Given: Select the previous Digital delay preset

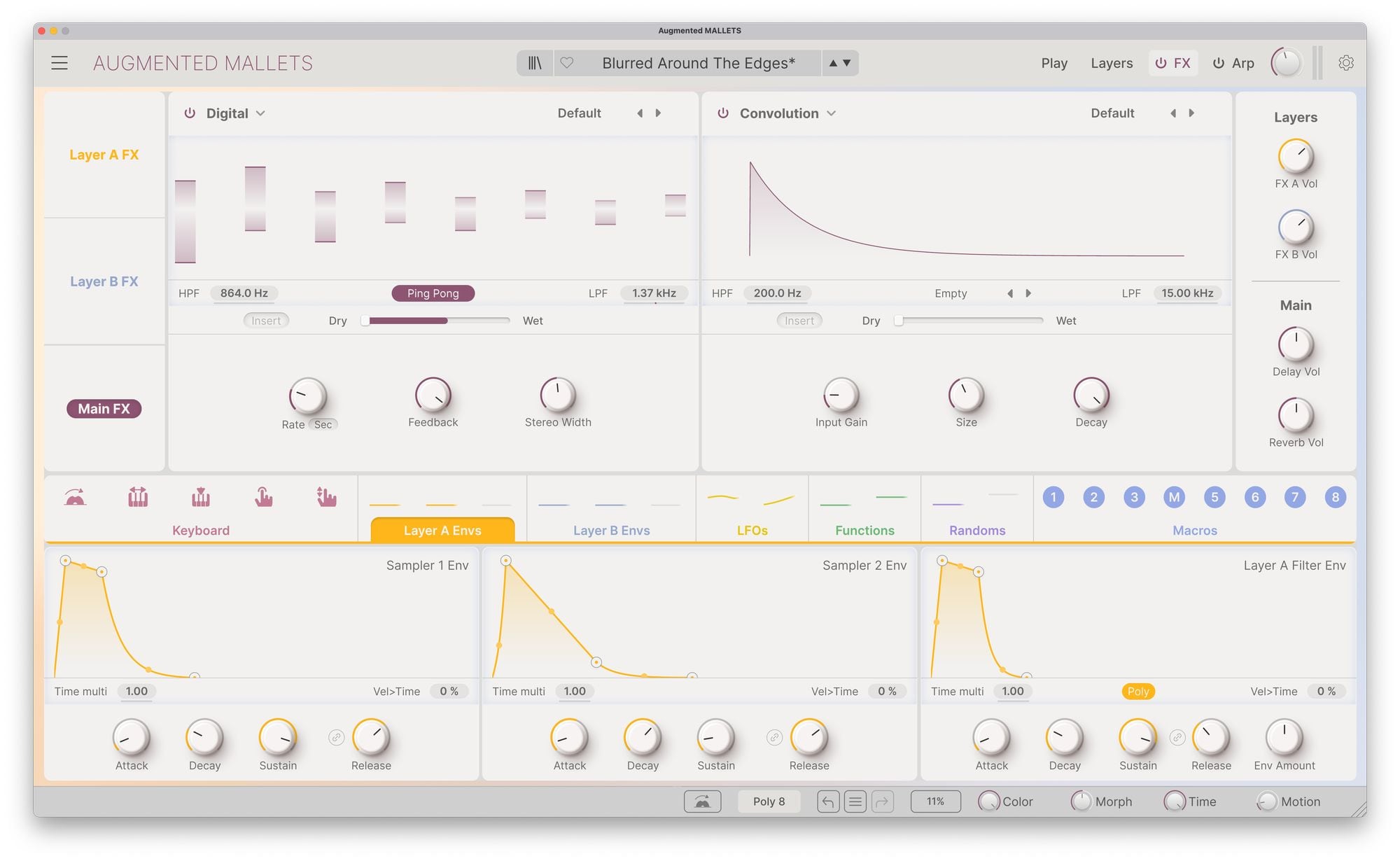Looking at the screenshot, I should pyautogui.click(x=640, y=113).
